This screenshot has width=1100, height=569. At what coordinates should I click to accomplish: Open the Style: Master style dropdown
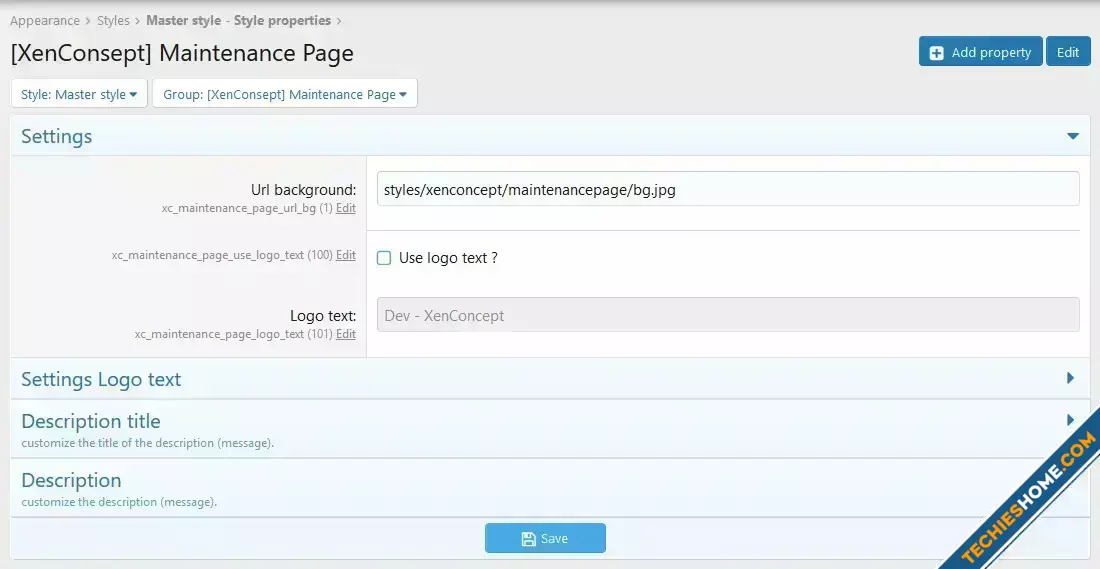(x=79, y=94)
